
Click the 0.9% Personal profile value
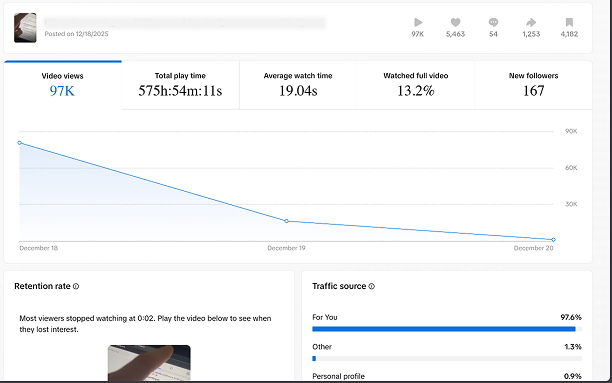[573, 376]
